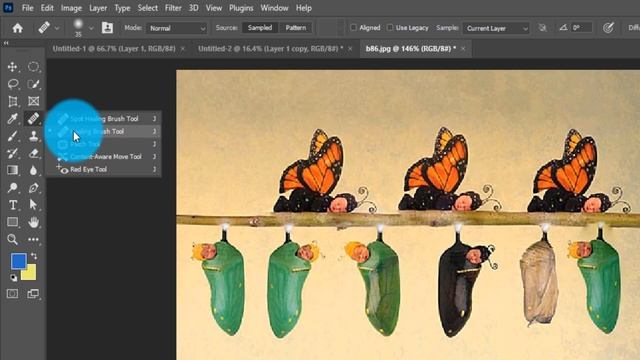
Task: Open the Layer menu
Action: click(98, 8)
